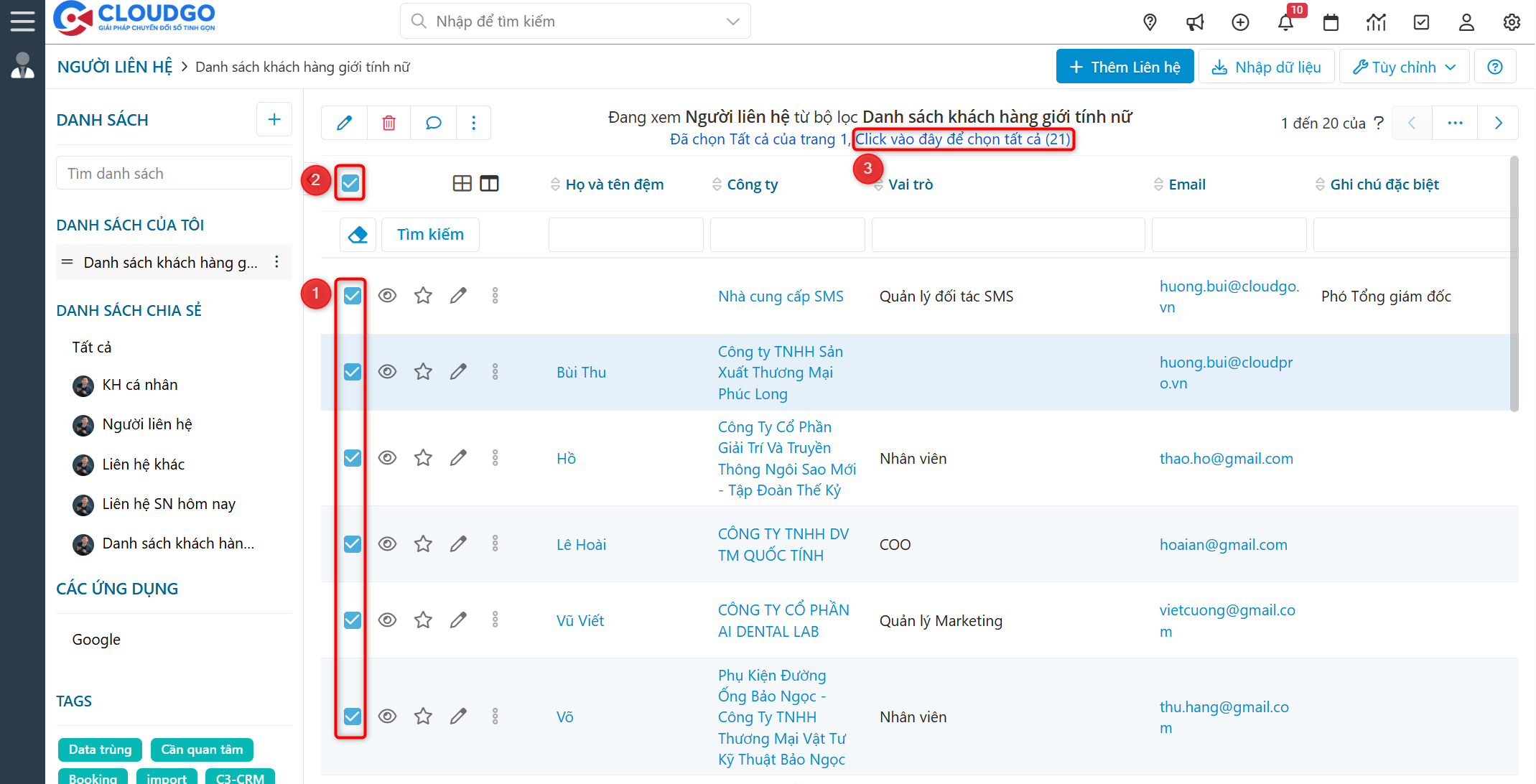
Task: Click eye icon on Hồ row
Action: [387, 458]
